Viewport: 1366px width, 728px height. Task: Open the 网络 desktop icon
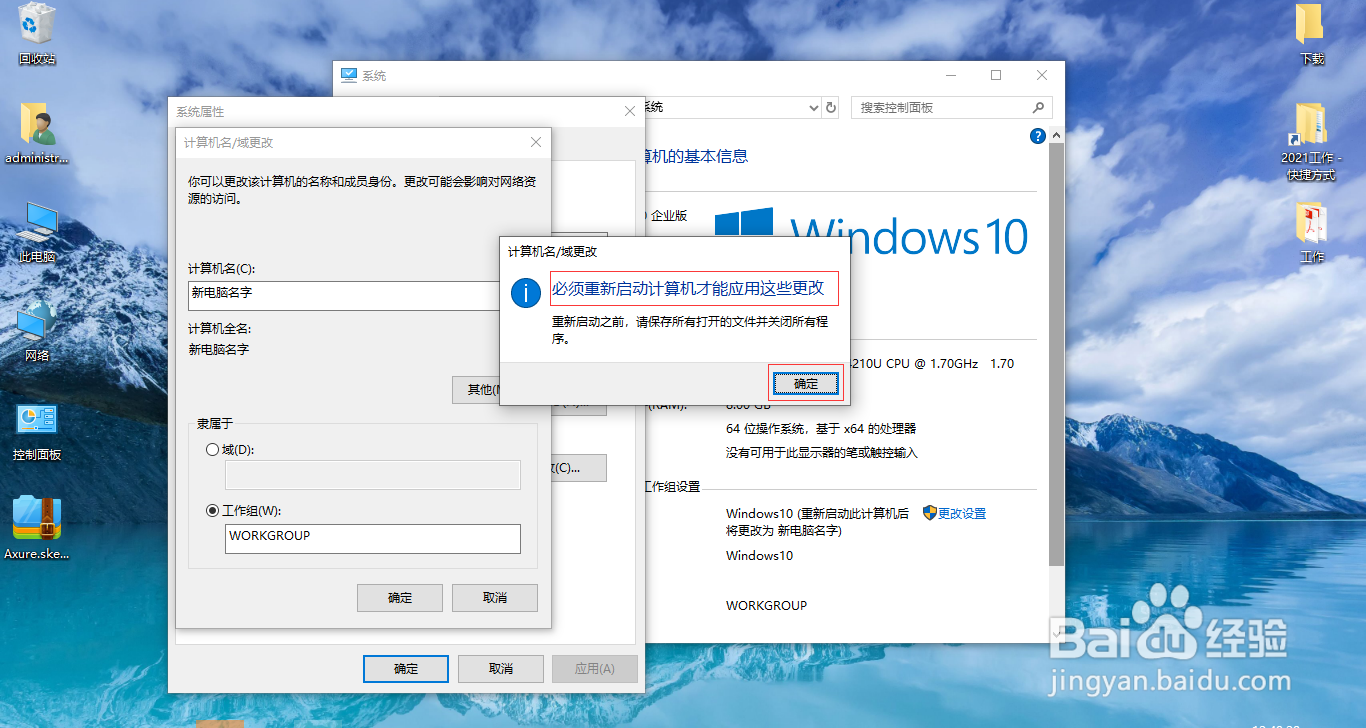click(37, 332)
